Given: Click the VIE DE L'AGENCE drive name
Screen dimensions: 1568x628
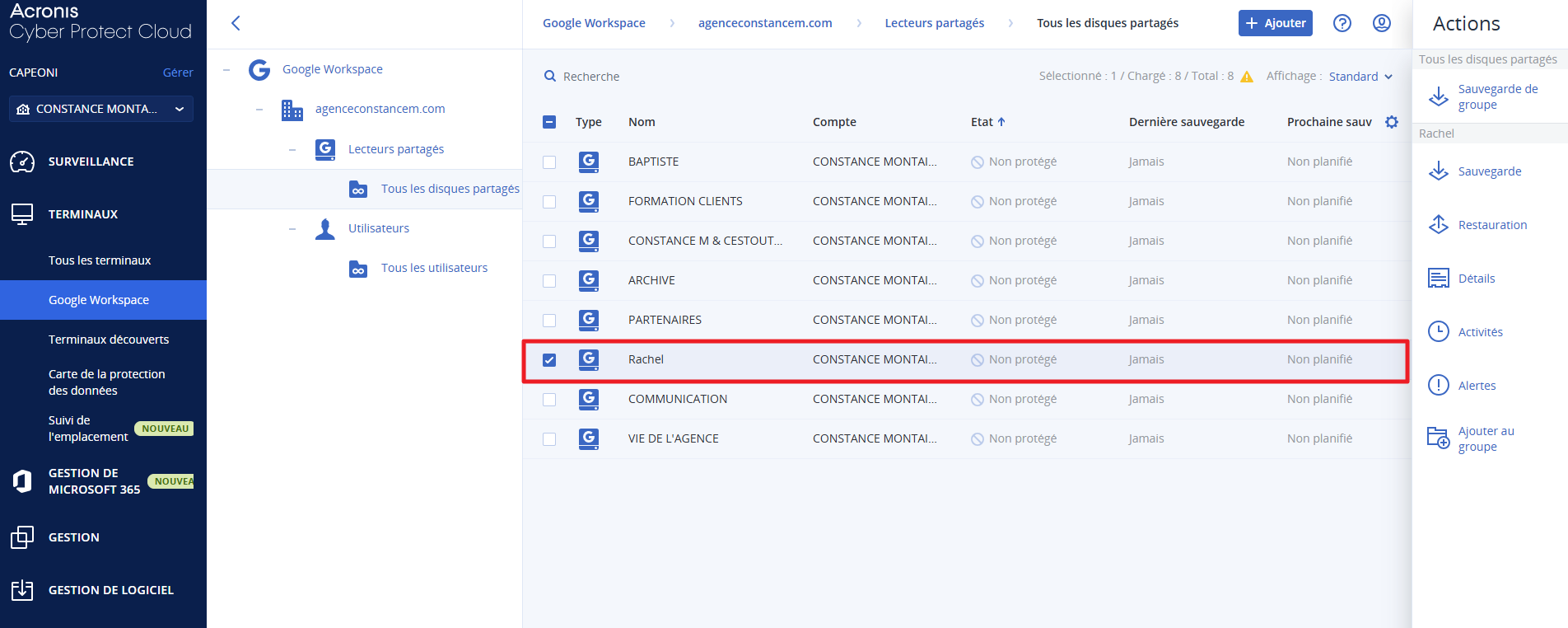Looking at the screenshot, I should (x=674, y=438).
